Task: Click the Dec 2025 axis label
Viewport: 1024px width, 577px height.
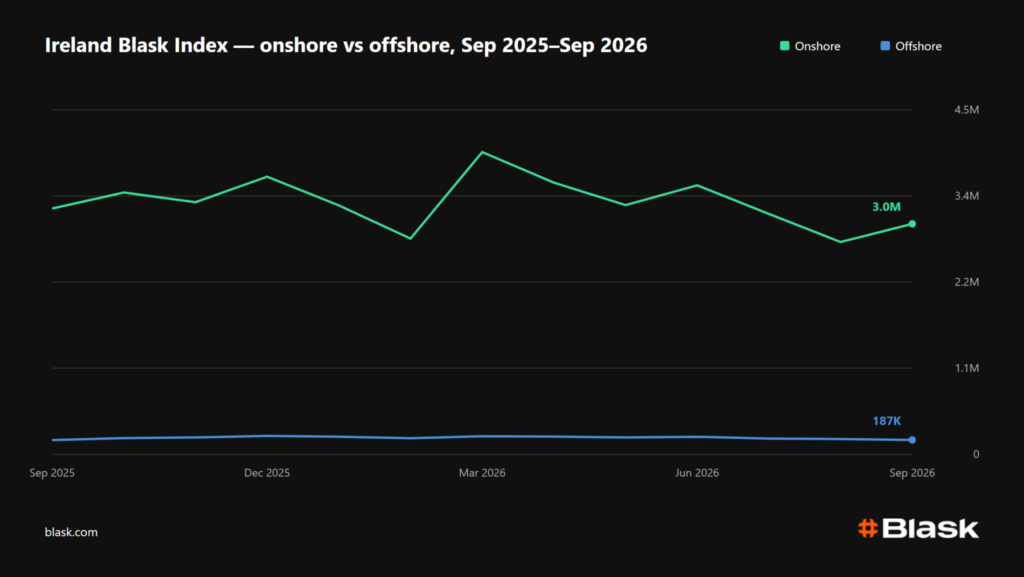Action: (x=267, y=473)
